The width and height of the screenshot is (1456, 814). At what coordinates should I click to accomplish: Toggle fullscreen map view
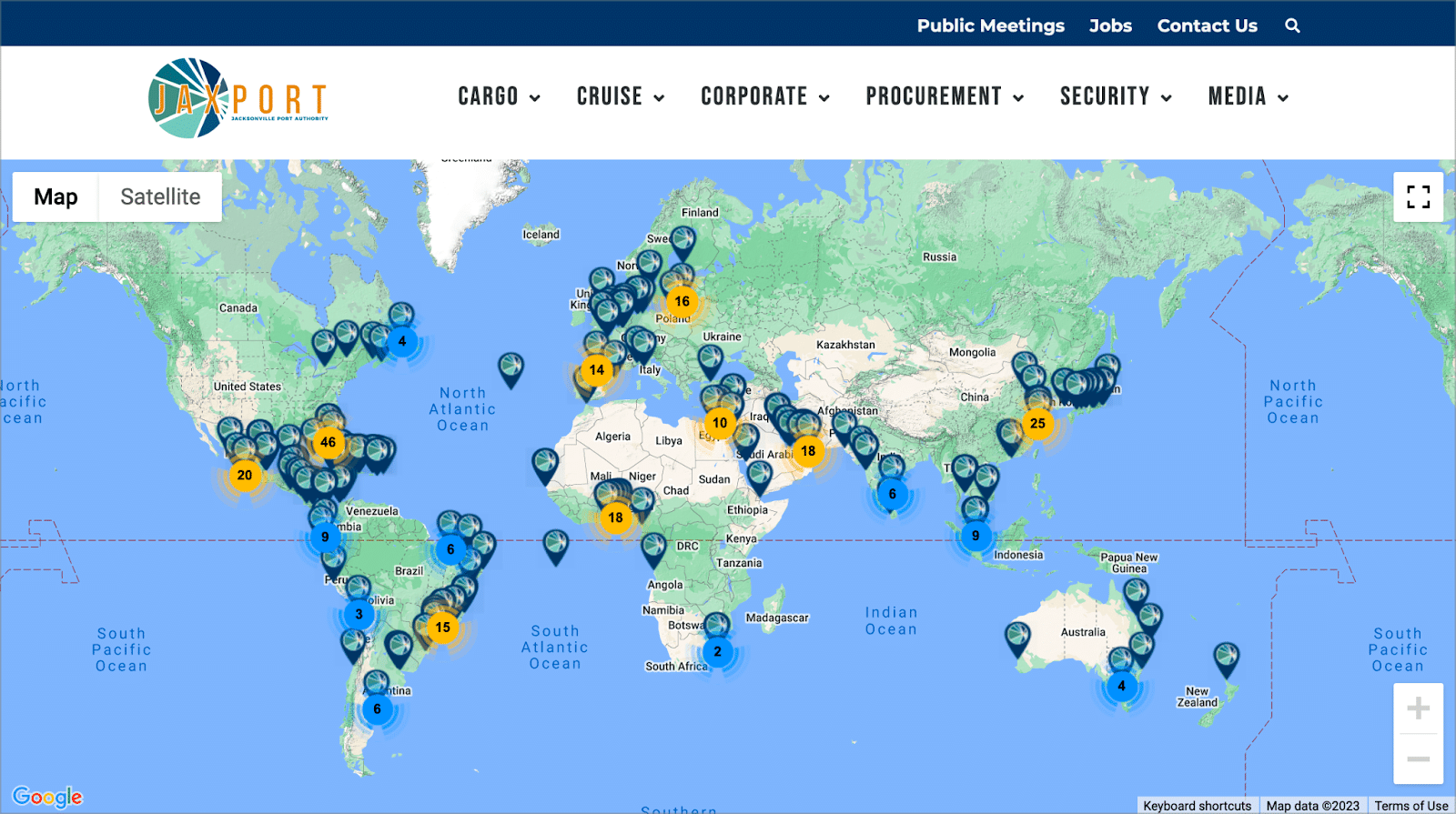tap(1418, 196)
